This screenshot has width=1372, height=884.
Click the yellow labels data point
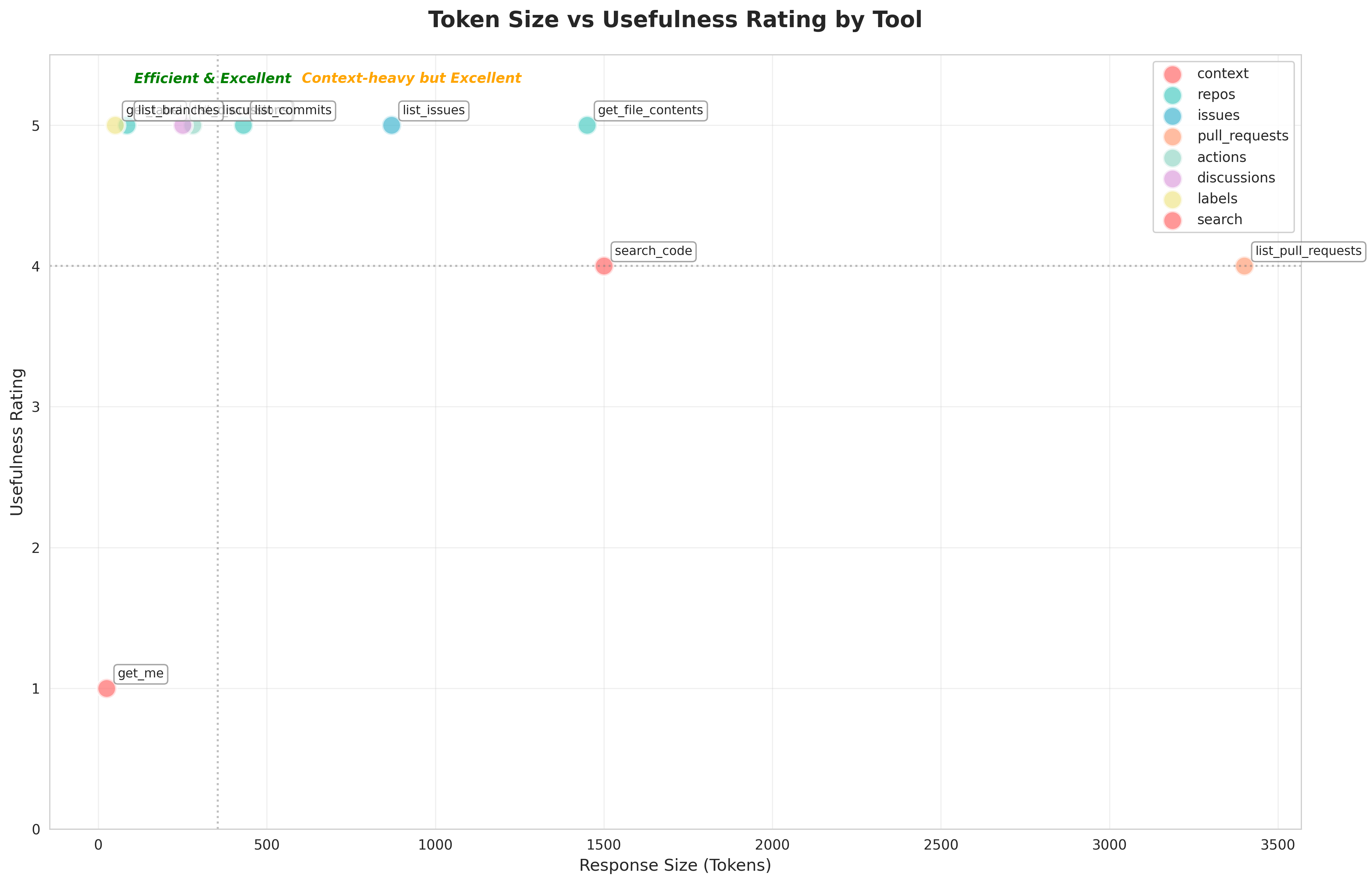click(x=114, y=125)
